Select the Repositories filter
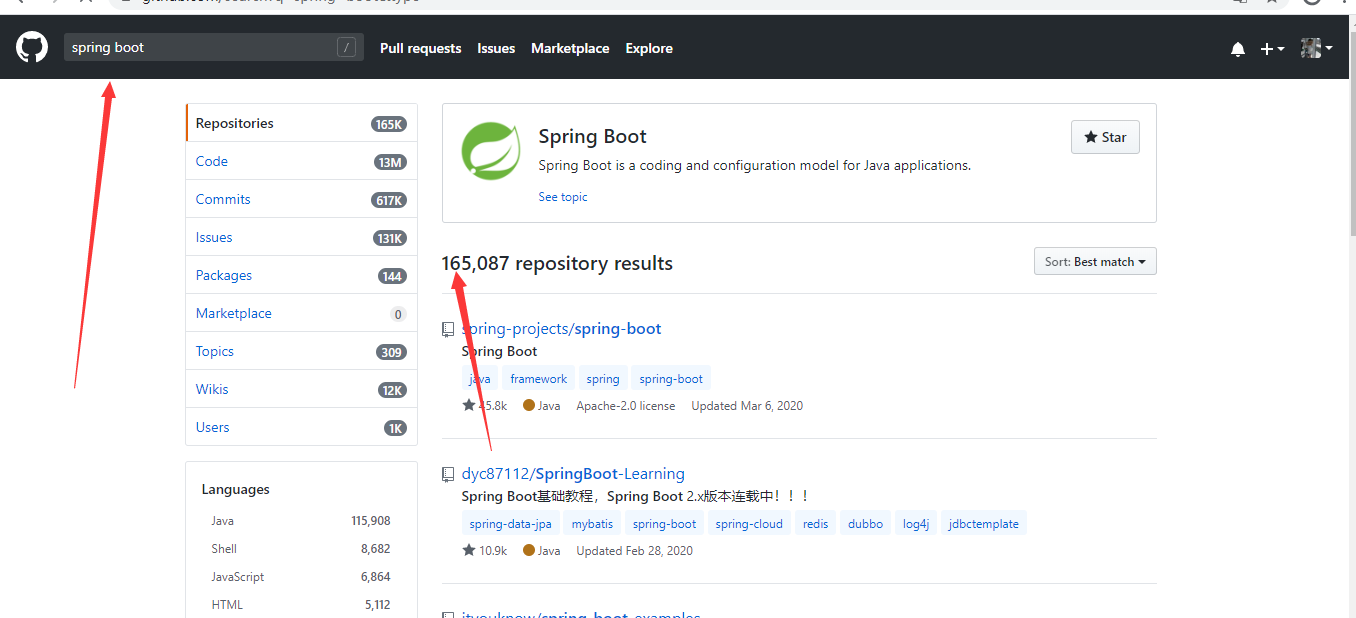1356x618 pixels. coord(301,123)
